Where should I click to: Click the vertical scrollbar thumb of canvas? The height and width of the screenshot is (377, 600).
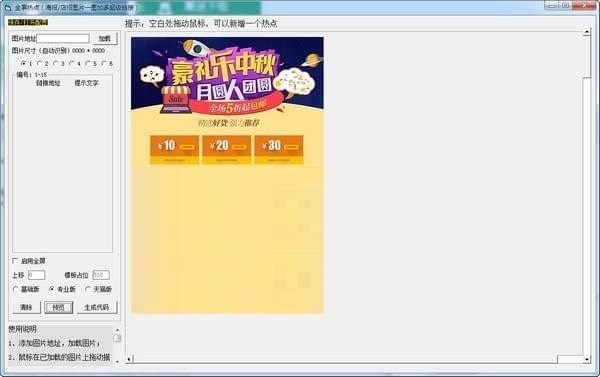(x=587, y=57)
